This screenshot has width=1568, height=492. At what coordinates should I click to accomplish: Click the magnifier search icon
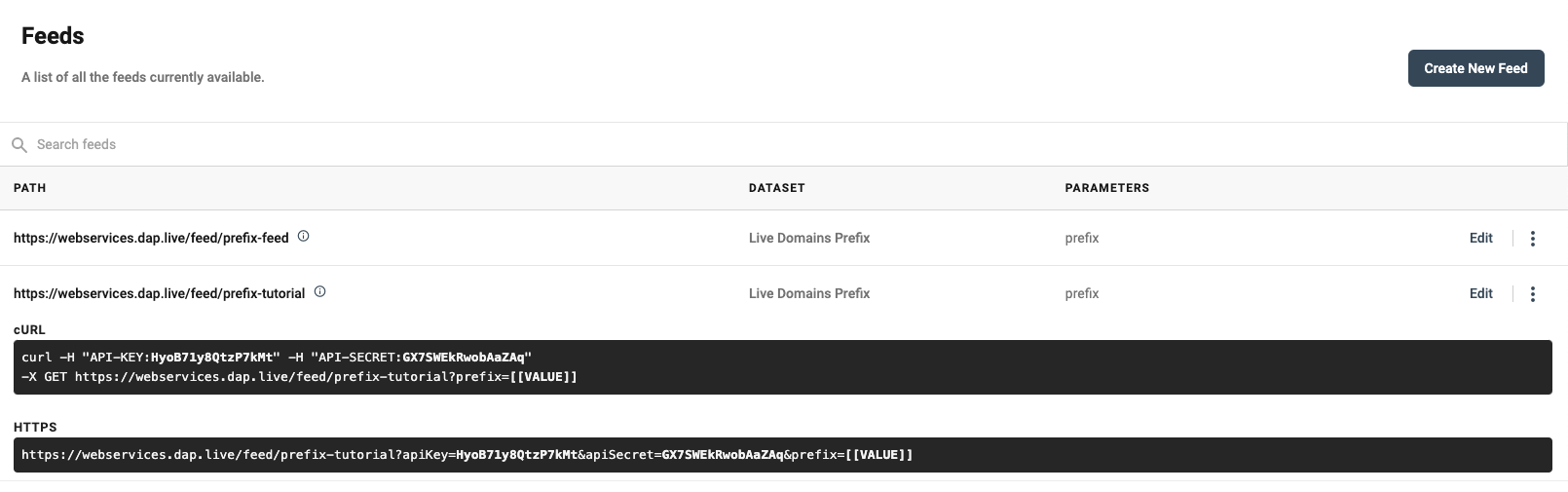19,145
